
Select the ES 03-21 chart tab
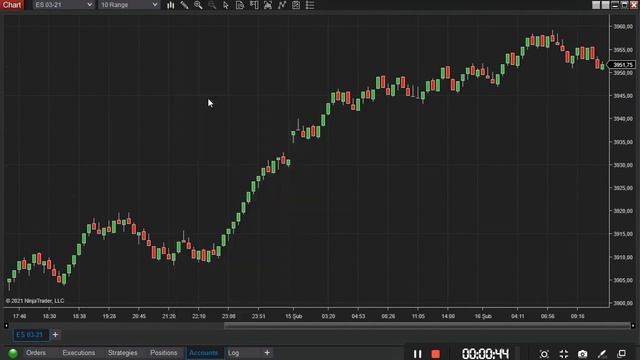[30, 335]
